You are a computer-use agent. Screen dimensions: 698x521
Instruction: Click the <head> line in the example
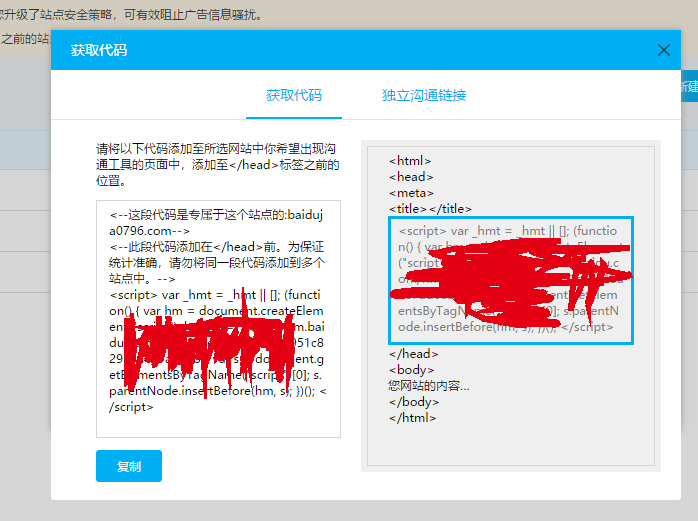(411, 177)
